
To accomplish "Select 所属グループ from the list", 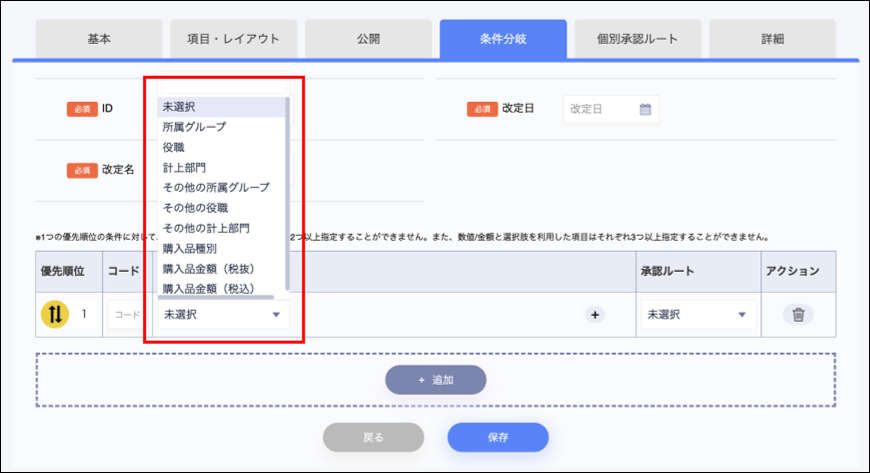I will click(221, 127).
